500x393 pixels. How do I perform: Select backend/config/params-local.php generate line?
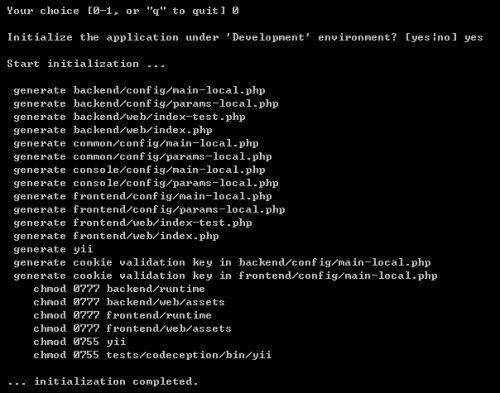coord(146,104)
